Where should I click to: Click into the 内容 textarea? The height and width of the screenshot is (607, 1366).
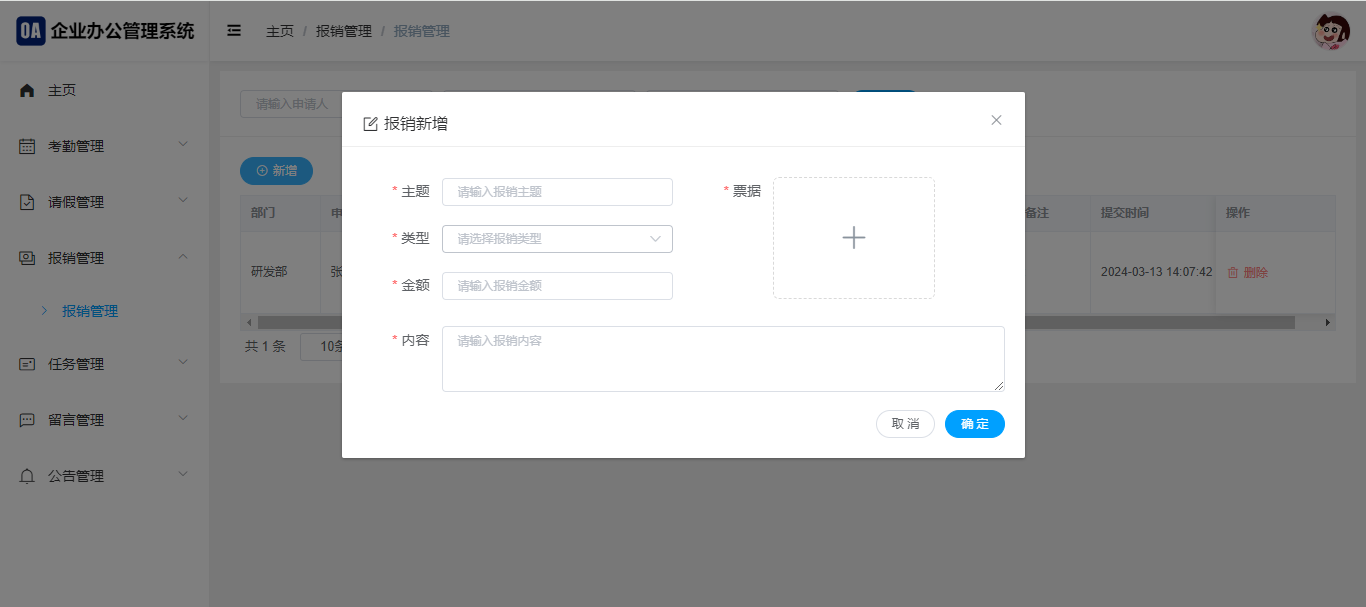click(723, 359)
